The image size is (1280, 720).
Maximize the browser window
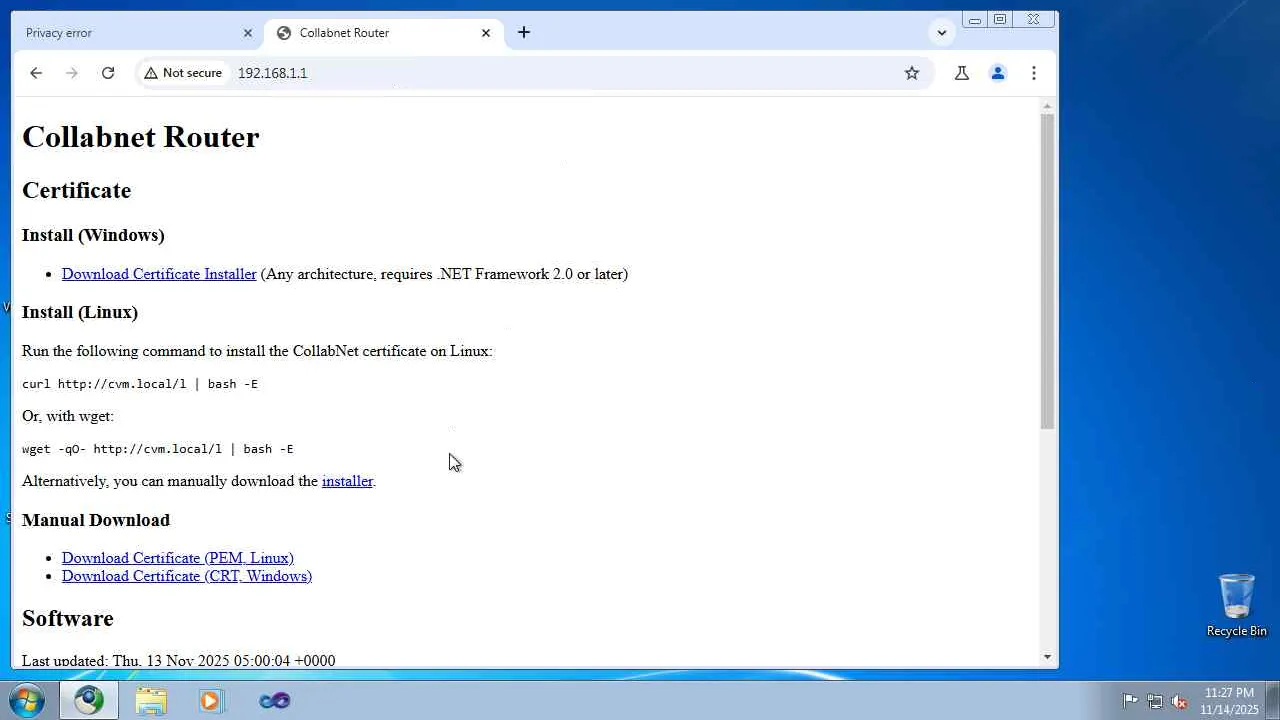1000,19
